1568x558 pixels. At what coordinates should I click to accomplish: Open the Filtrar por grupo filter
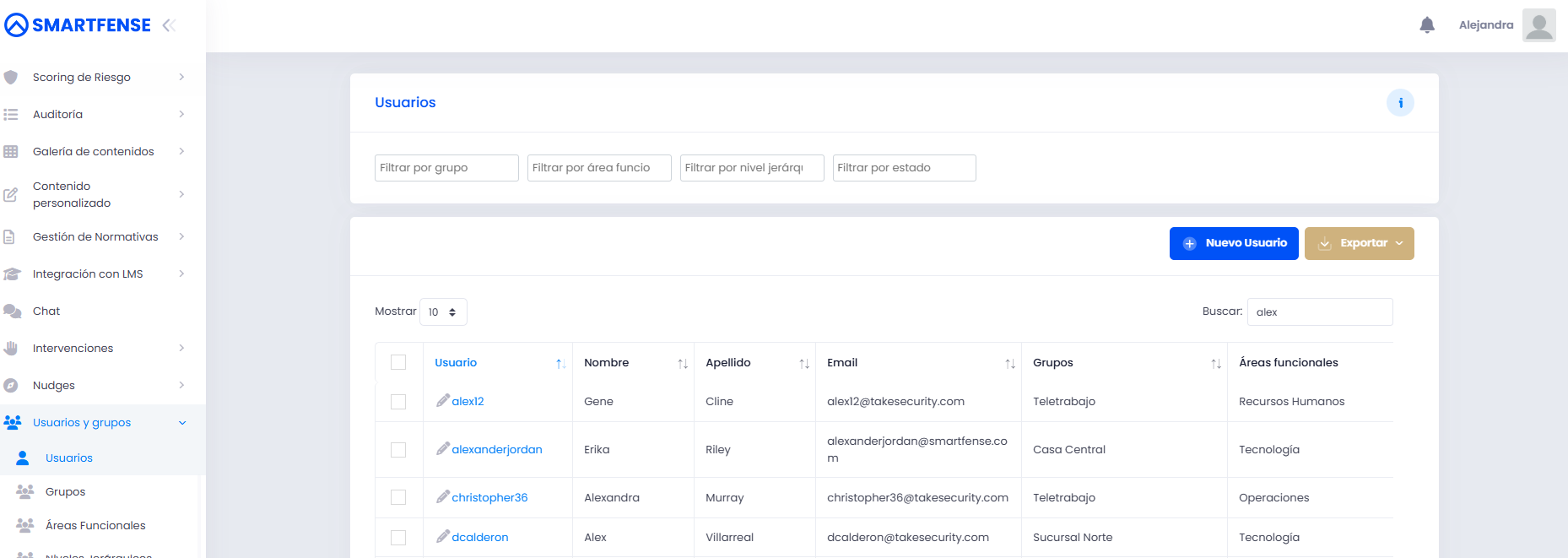pyautogui.click(x=446, y=168)
